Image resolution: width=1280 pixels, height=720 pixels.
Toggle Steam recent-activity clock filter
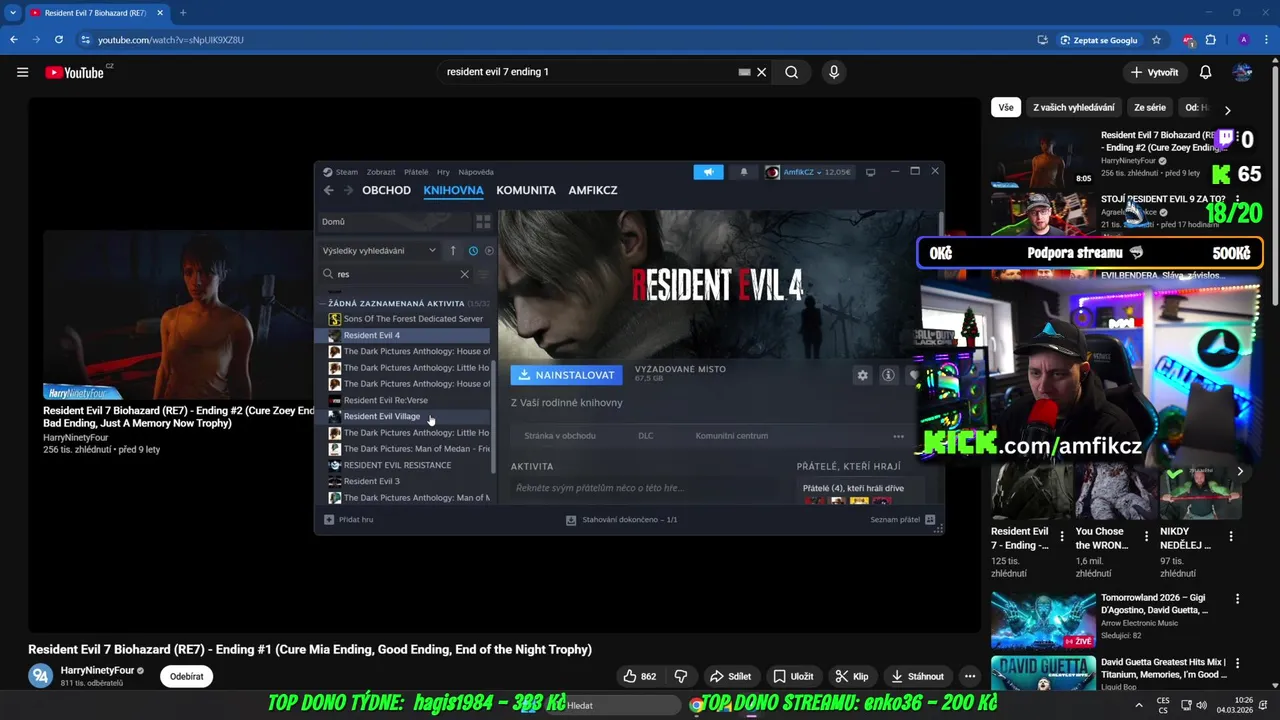473,251
